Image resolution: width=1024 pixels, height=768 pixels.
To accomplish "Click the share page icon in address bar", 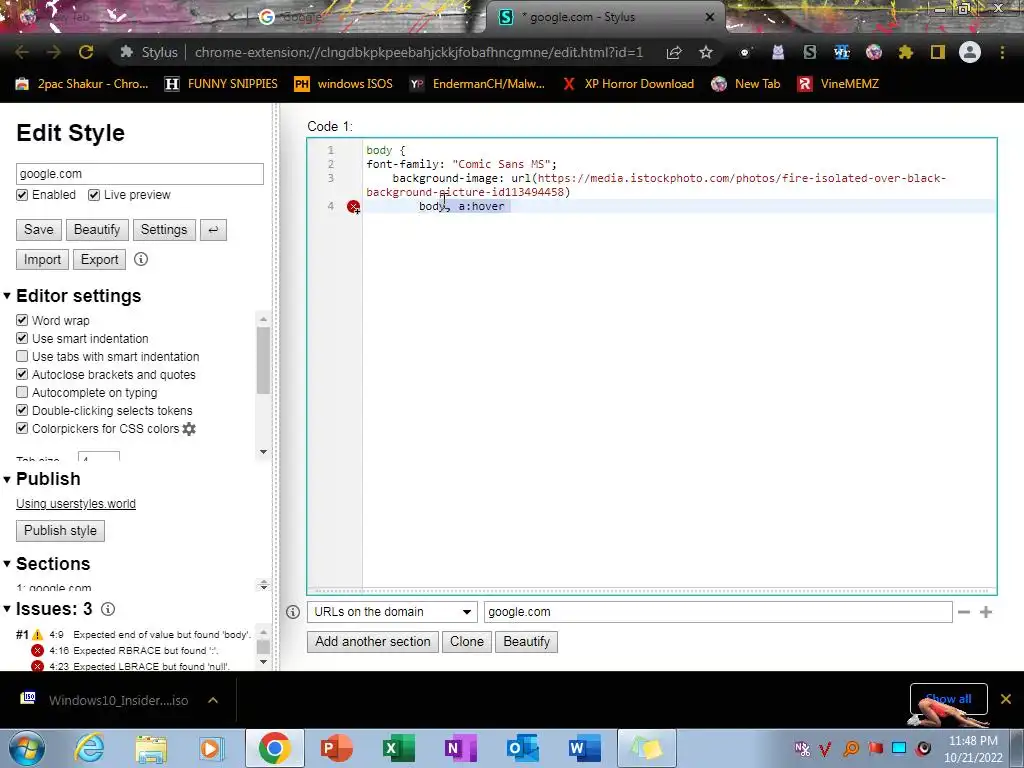I will point(674,52).
